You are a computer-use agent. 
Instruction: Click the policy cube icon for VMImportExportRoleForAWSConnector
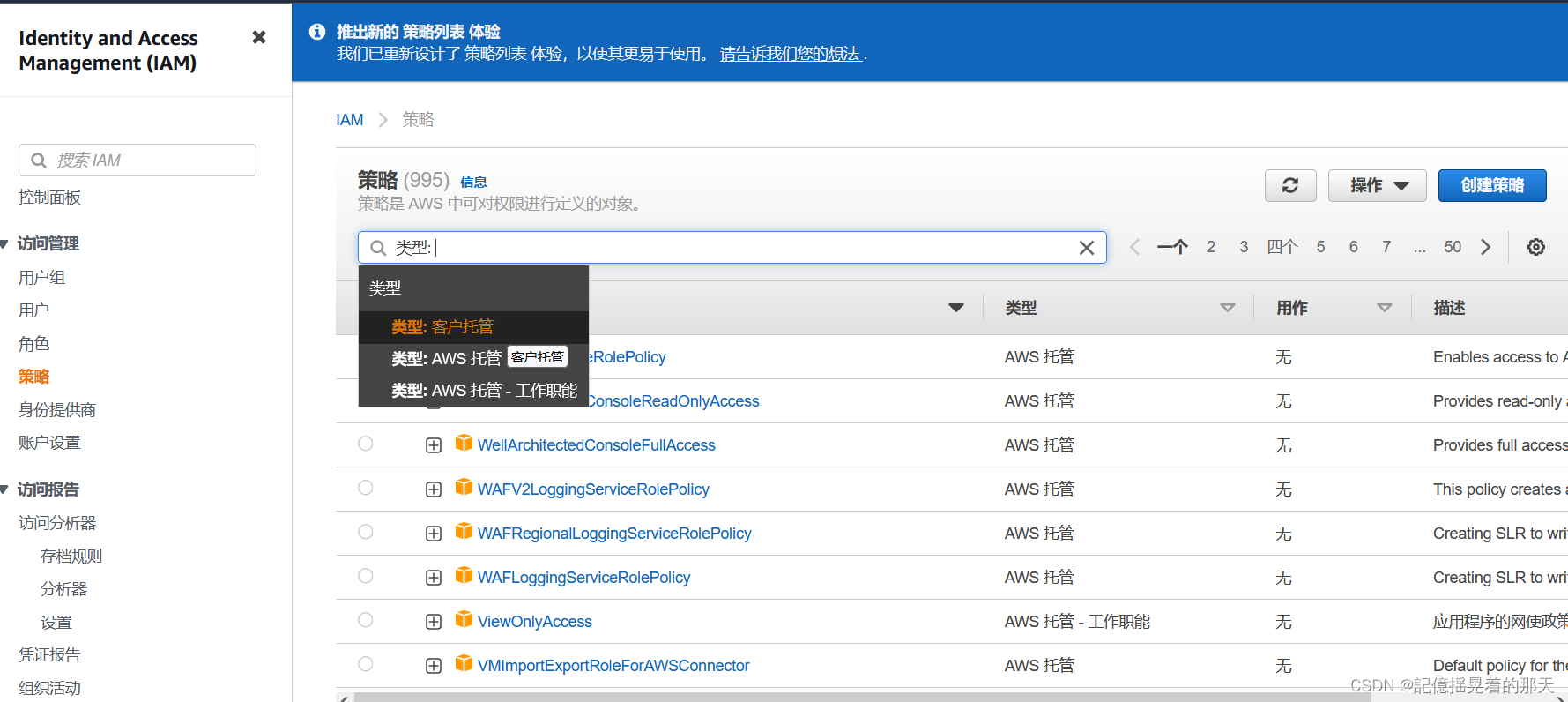click(x=464, y=663)
